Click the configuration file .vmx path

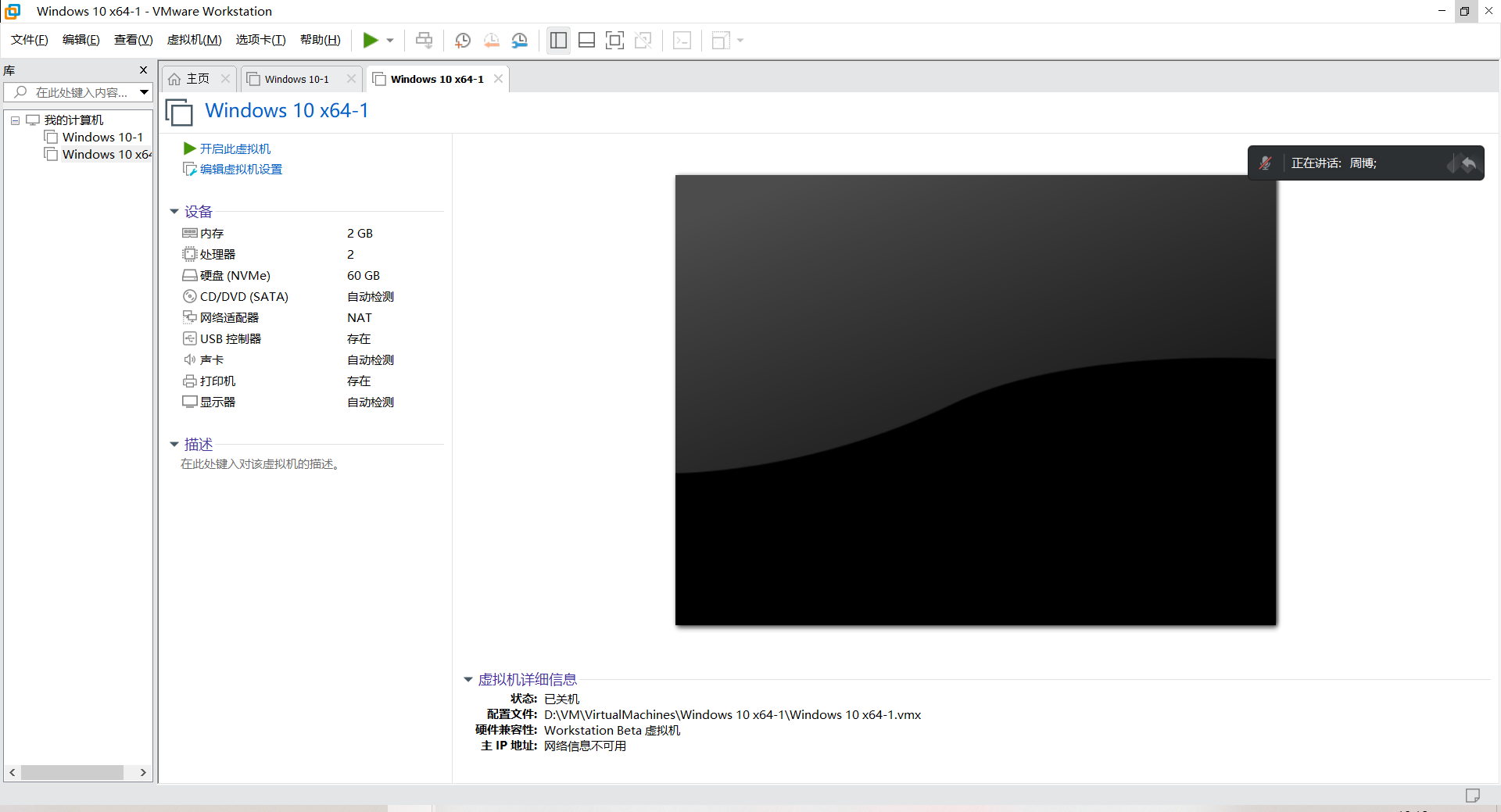pyautogui.click(x=733, y=714)
